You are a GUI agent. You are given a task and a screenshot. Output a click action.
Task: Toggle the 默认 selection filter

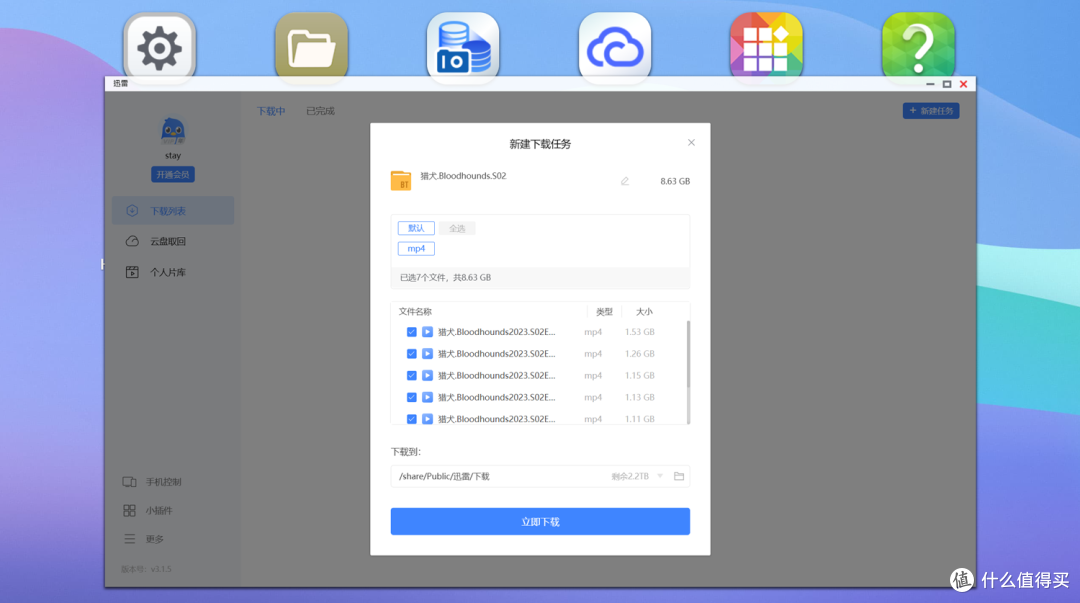(416, 228)
